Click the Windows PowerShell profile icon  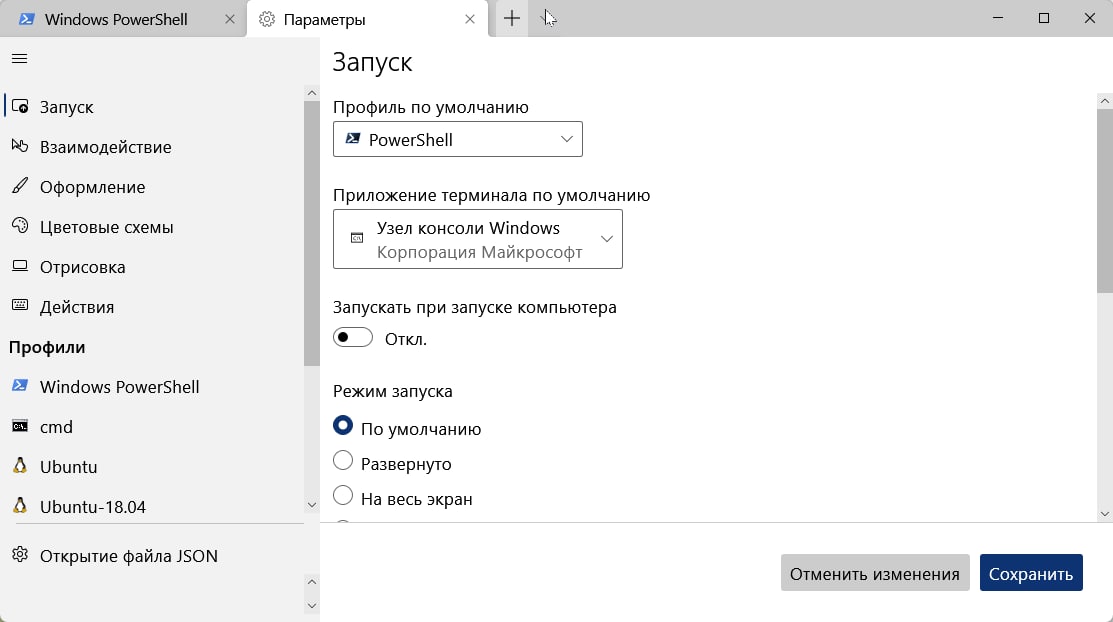(20, 386)
